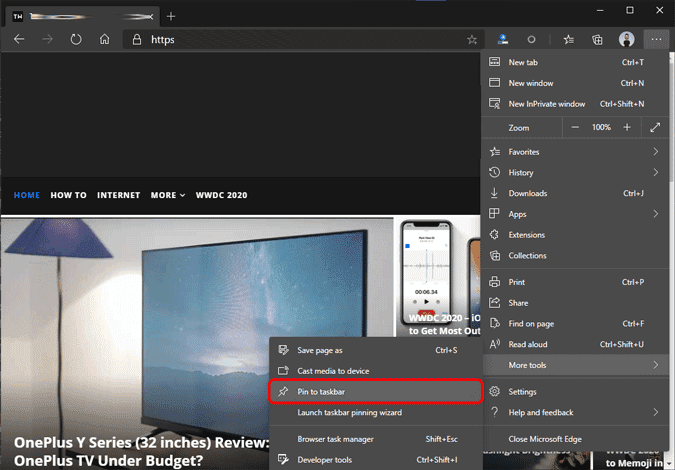Choose Pin to taskbar
The height and width of the screenshot is (470, 675).
pyautogui.click(x=375, y=392)
